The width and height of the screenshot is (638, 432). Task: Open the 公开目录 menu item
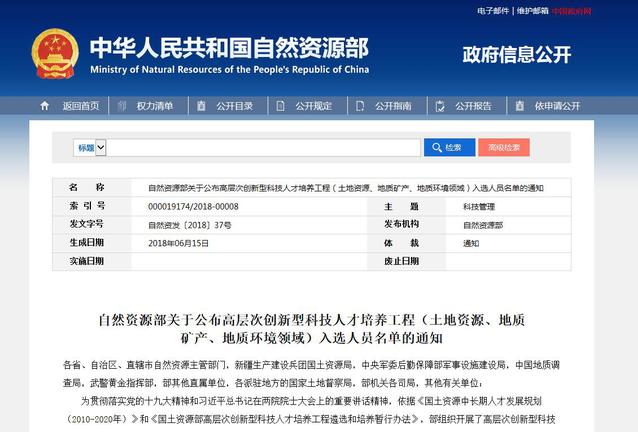click(x=234, y=106)
